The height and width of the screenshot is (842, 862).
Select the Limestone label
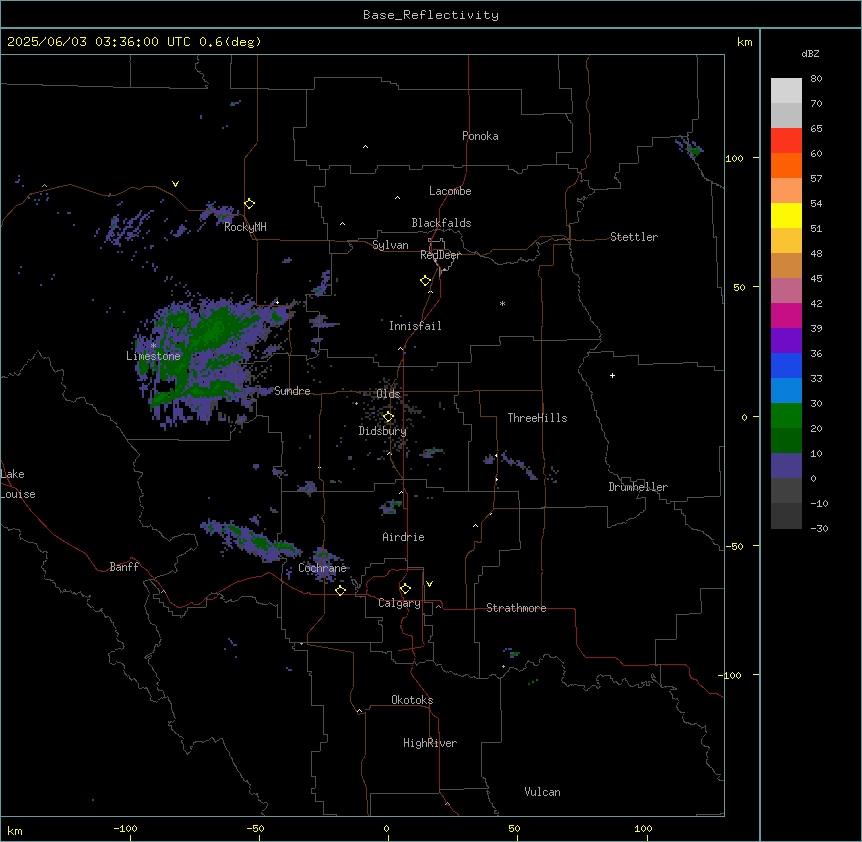pos(153,356)
